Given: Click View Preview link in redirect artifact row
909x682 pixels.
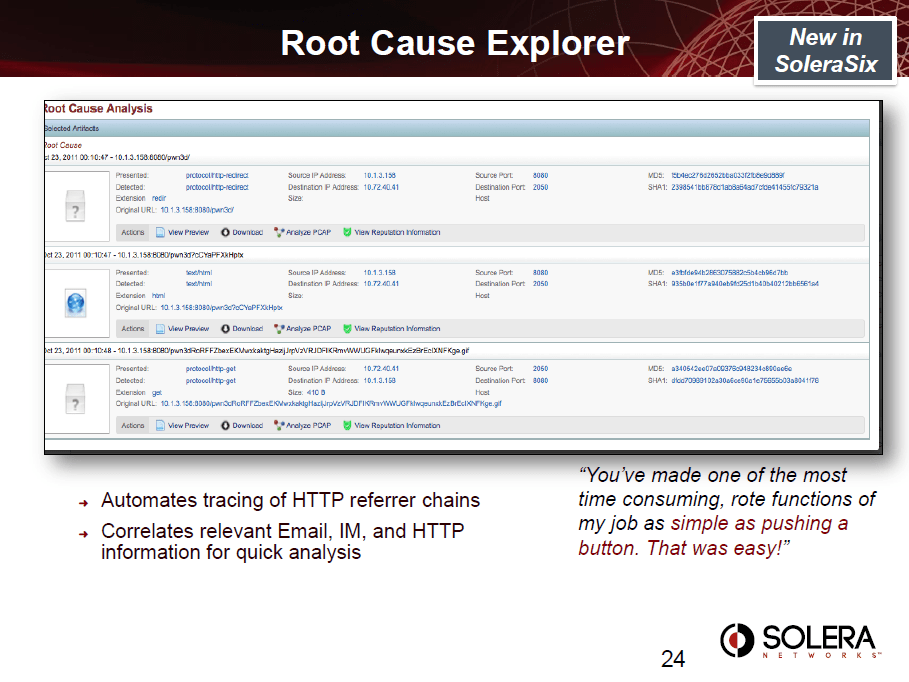Looking at the screenshot, I should click(x=188, y=233).
